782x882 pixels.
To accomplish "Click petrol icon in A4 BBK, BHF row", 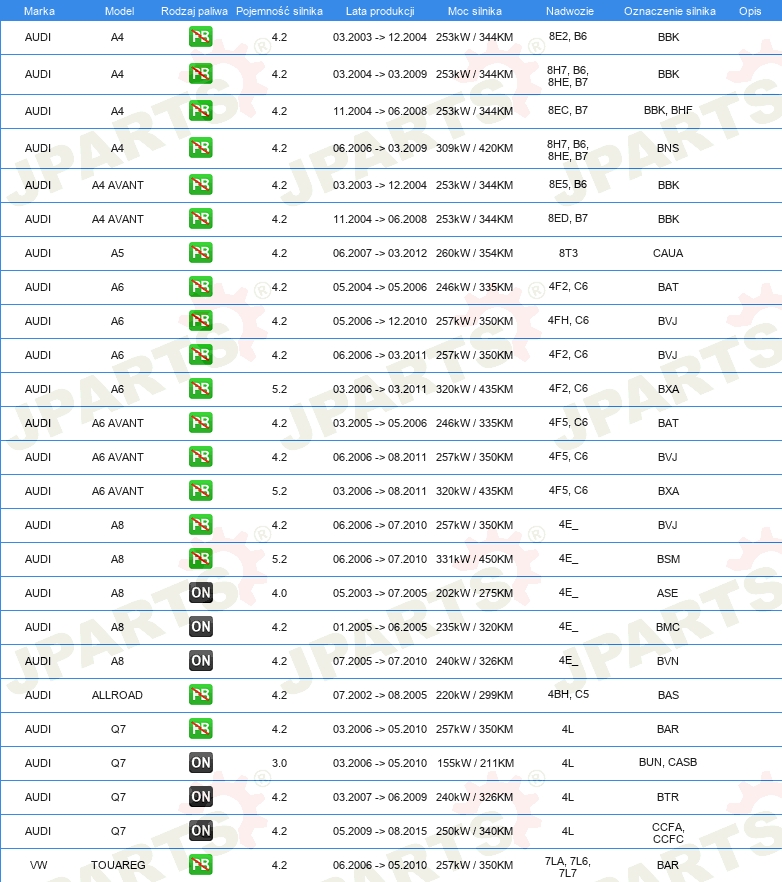I will 201,111.
